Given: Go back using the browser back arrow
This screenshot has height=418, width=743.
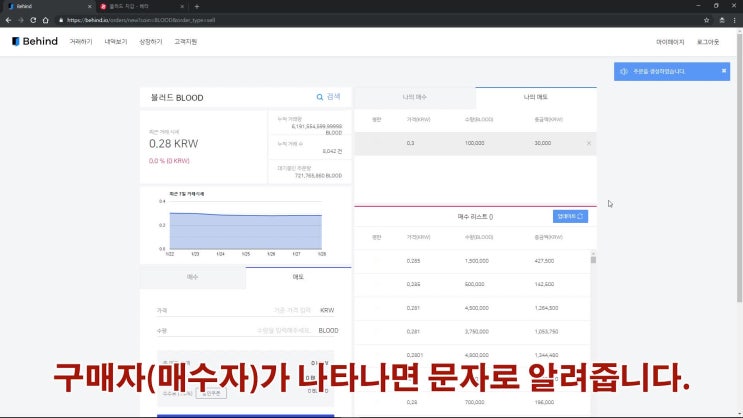Looking at the screenshot, I should point(8,20).
